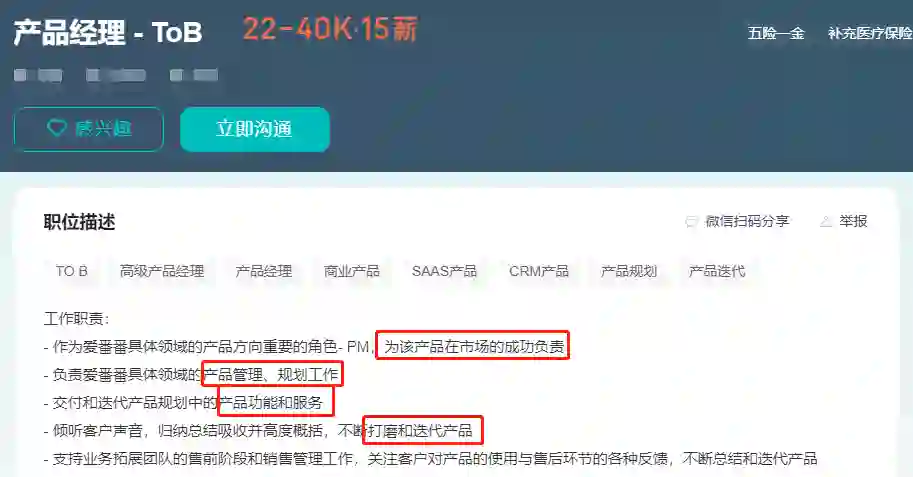Click the 感兴趣 button

(89, 129)
